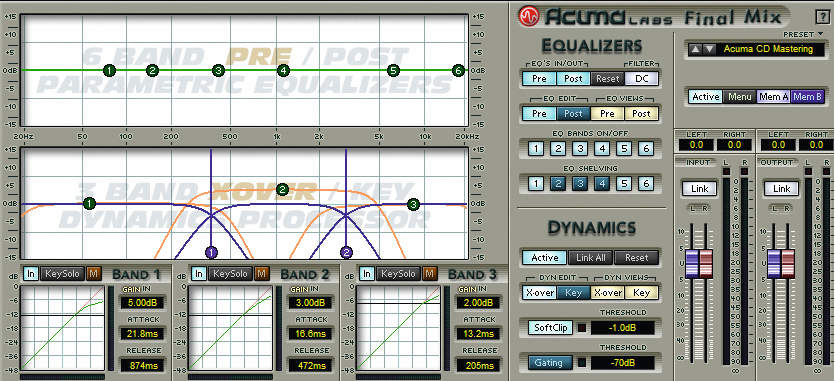Toggle EQ band 6 on/off
The image size is (835, 381).
click(645, 149)
